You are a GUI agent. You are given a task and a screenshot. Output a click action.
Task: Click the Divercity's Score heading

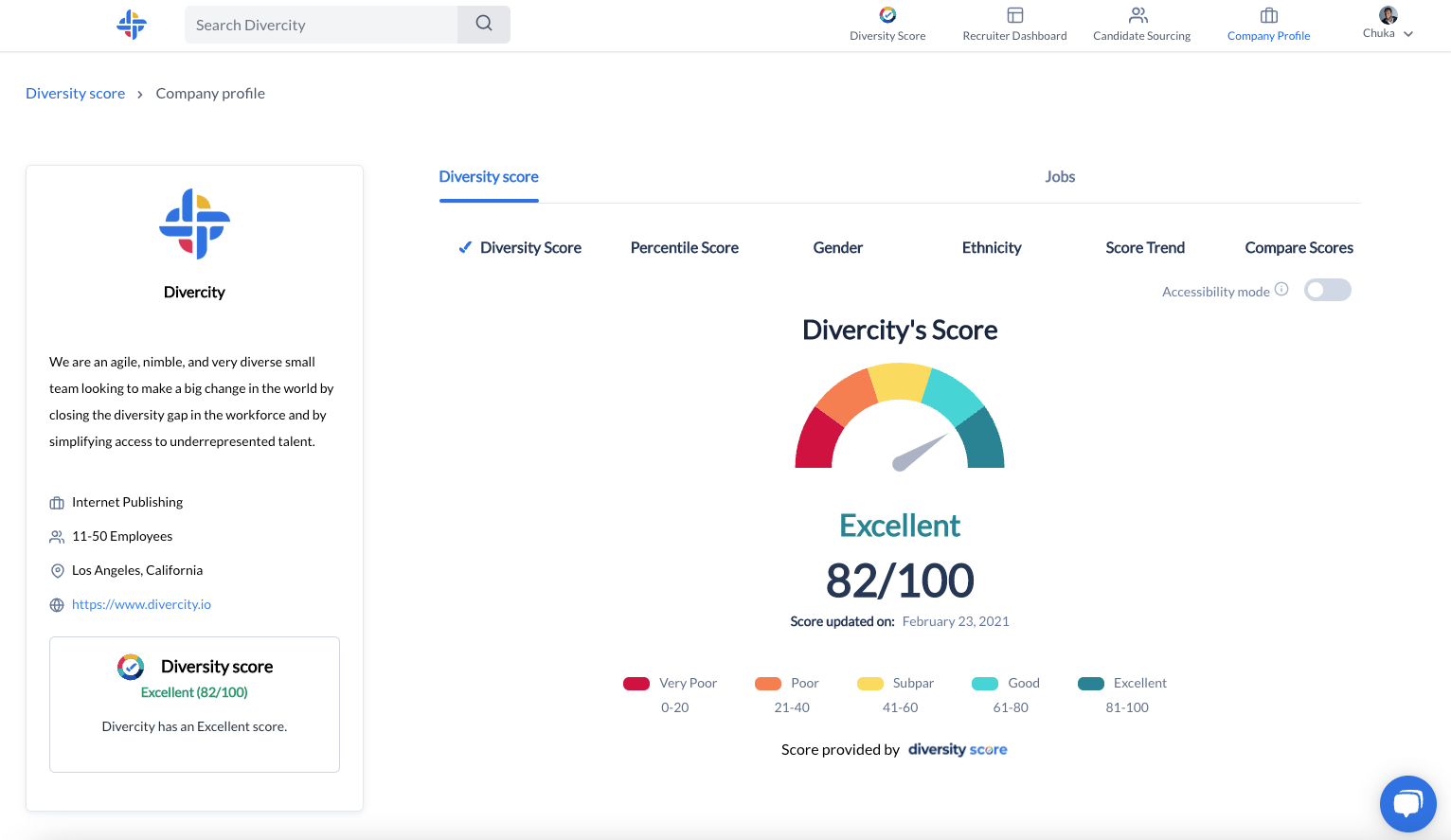click(x=900, y=330)
